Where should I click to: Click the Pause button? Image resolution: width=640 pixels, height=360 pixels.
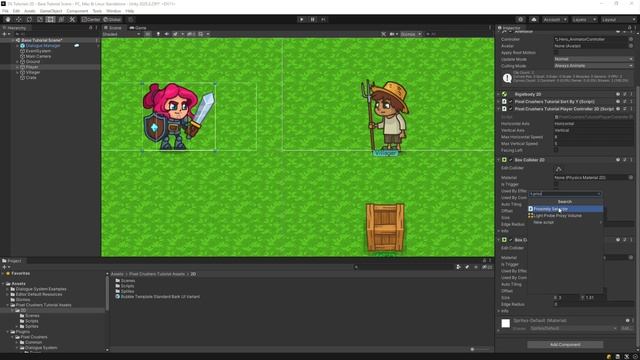tap(312, 20)
